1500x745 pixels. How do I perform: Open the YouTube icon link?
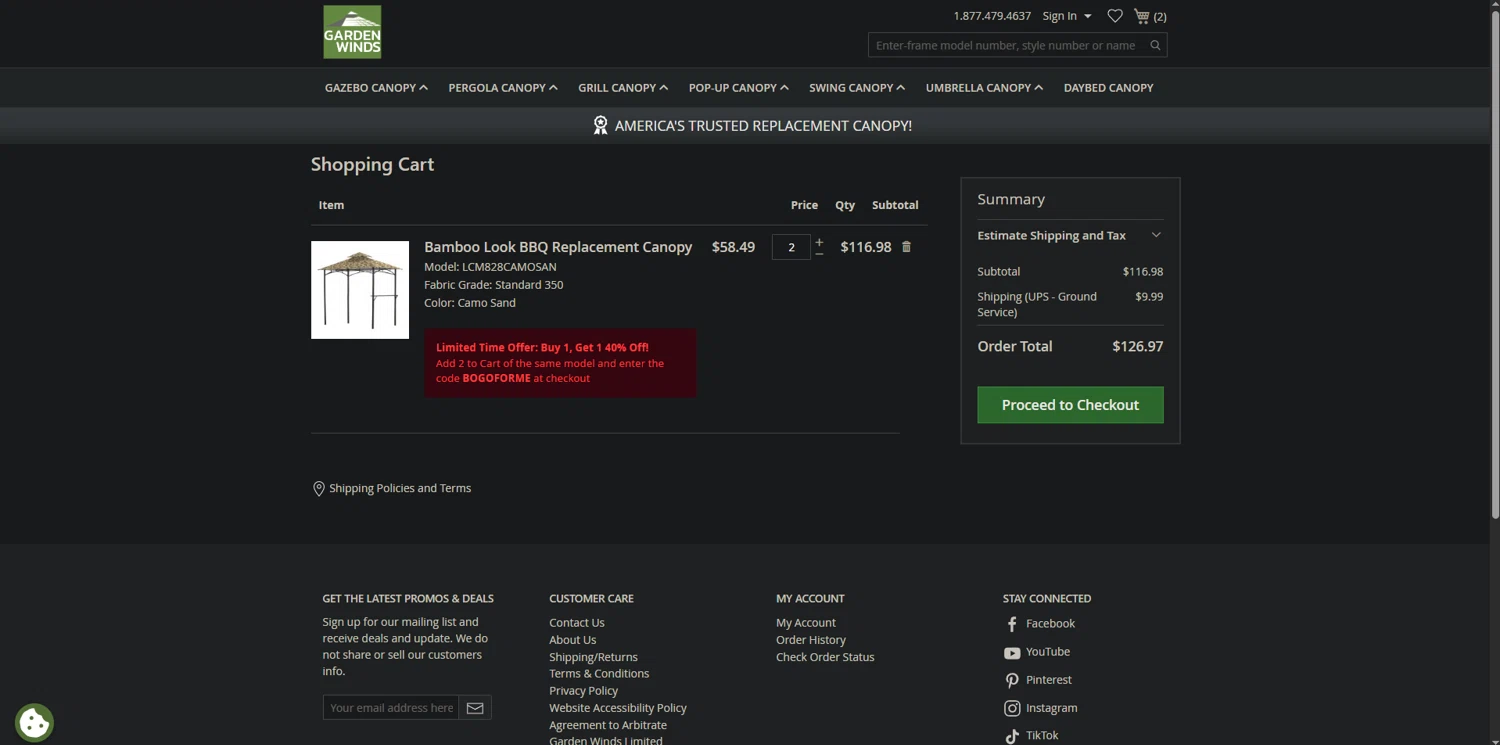[1012, 652]
